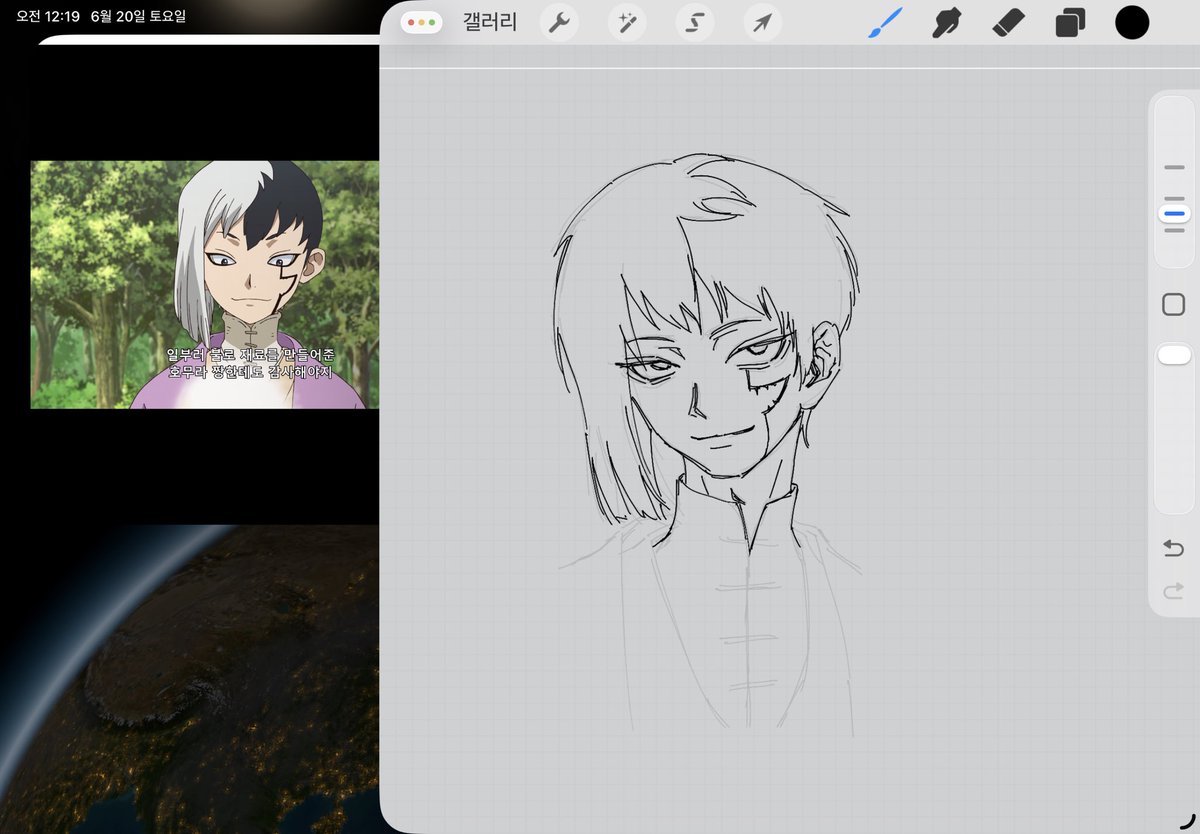Screen dimensions: 1200x834
Task: Select the Selection (S ribbon) tool
Action: click(695, 22)
